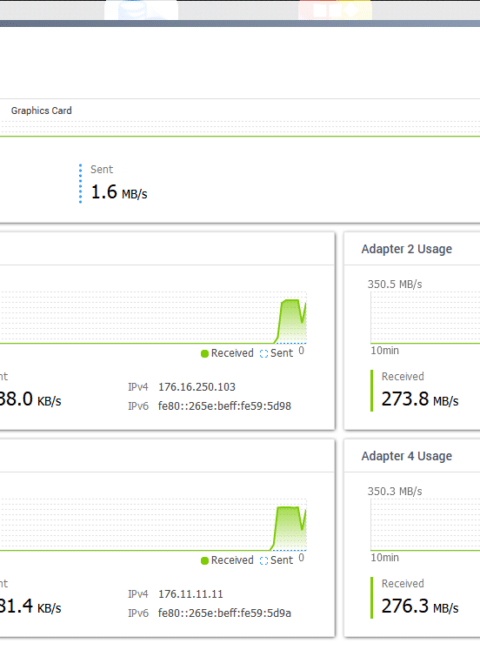The image size is (480, 650).
Task: Click the Sent 1.6 MB/s value
Action: tap(119, 192)
